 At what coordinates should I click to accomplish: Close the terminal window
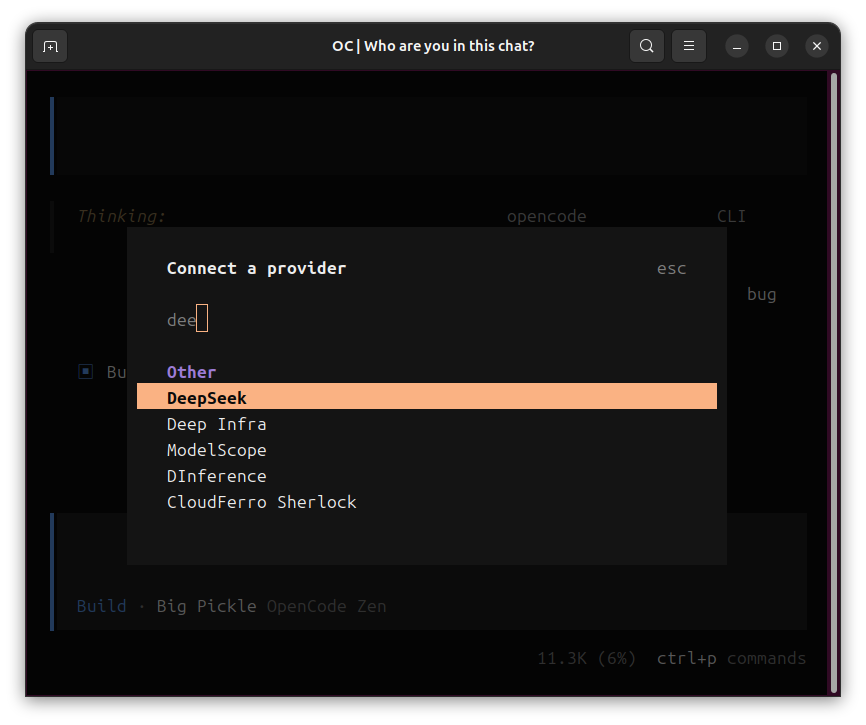[x=817, y=46]
